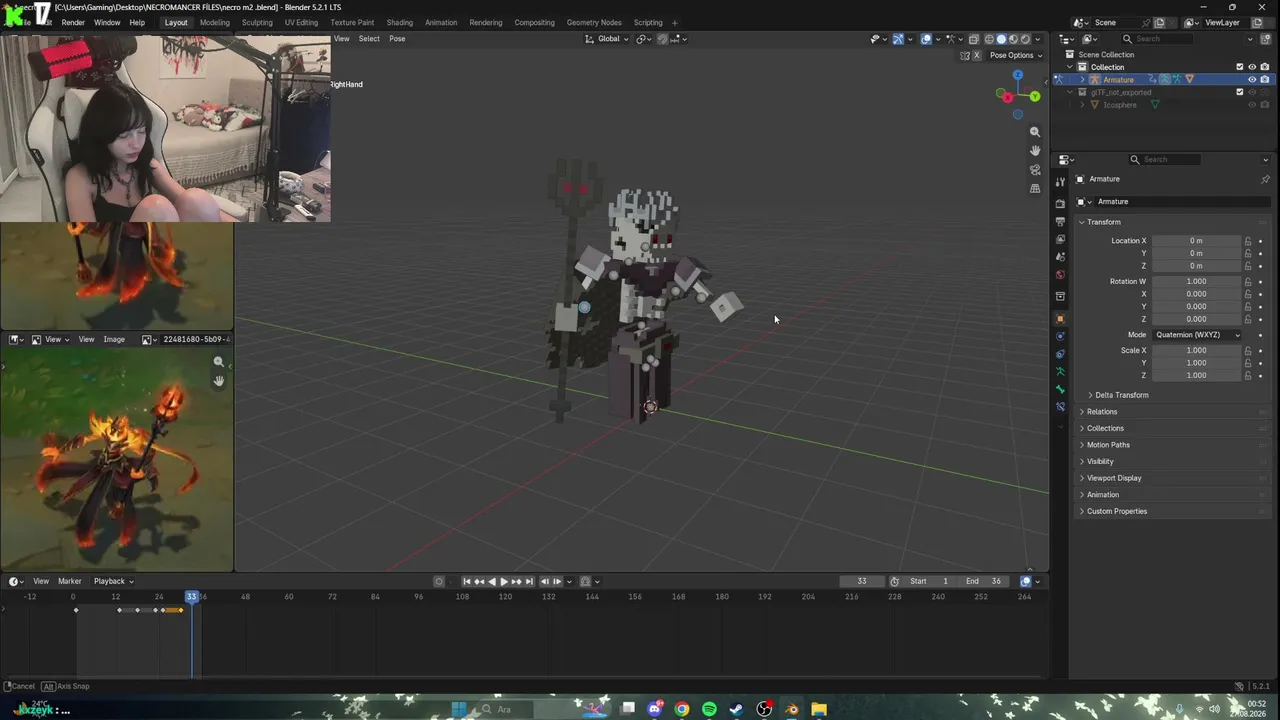Jump to the timeline end frame

pos(529,581)
